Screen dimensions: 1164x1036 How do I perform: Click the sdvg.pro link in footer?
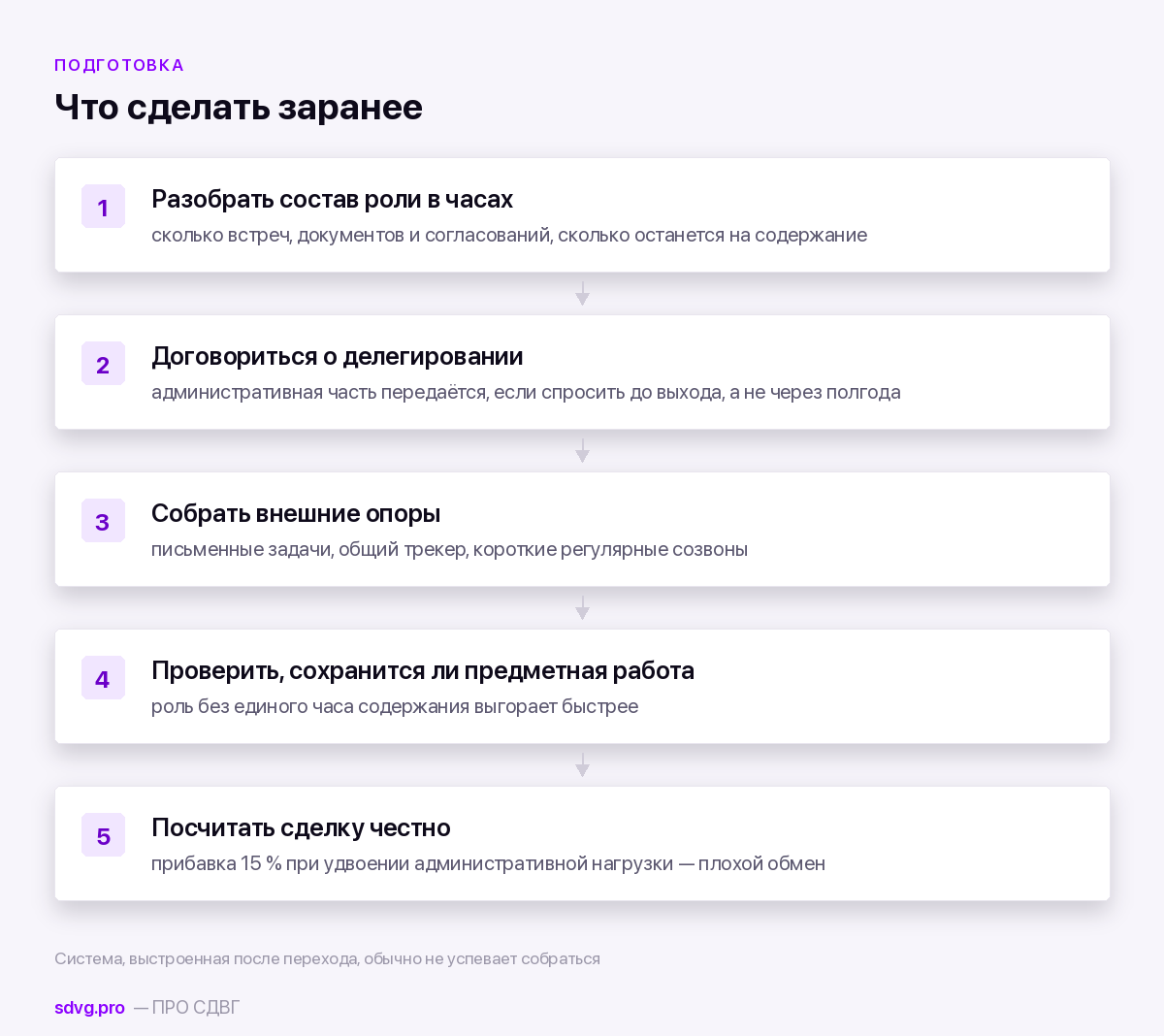[89, 1007]
